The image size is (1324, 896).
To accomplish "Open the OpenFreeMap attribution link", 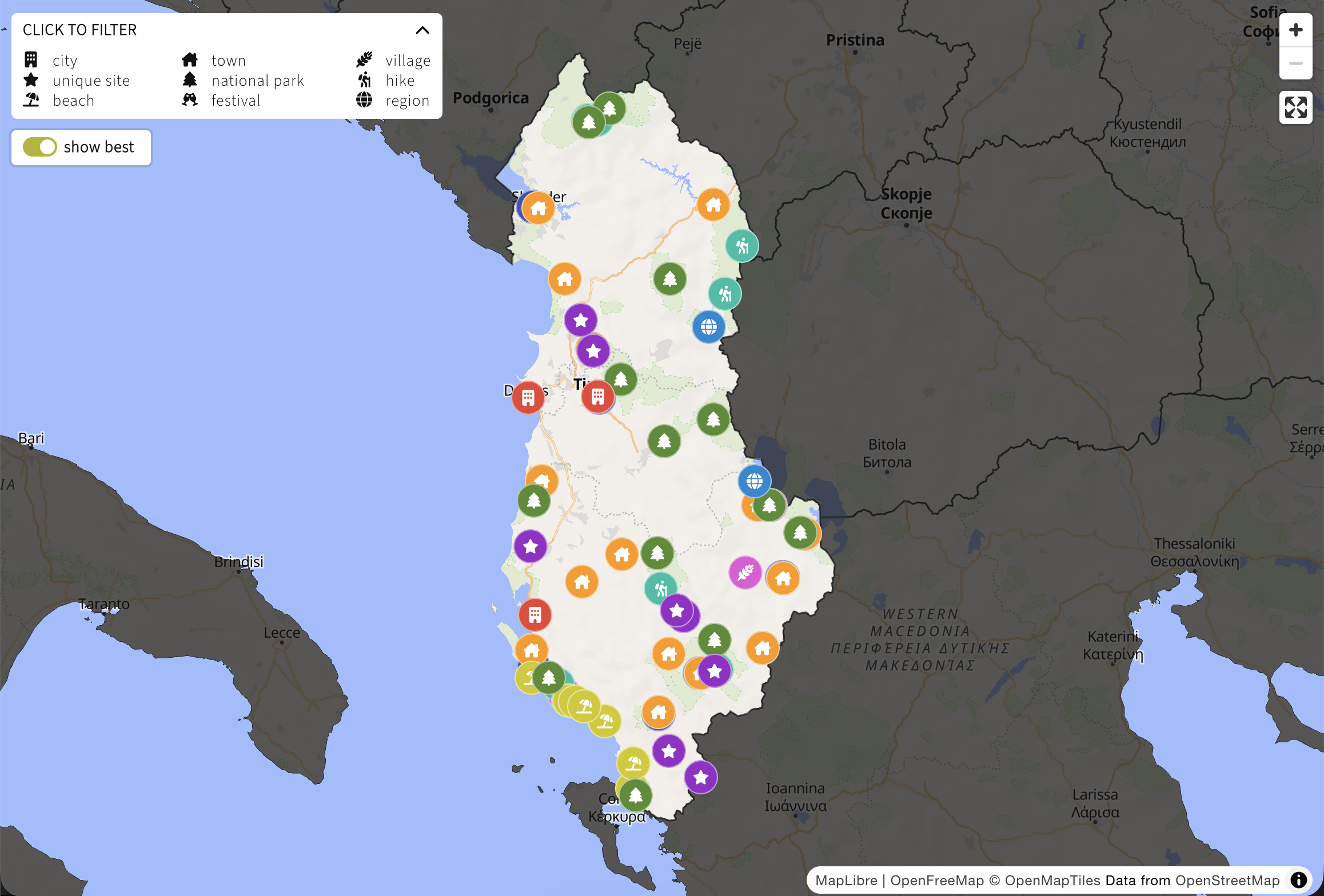I will 937,880.
